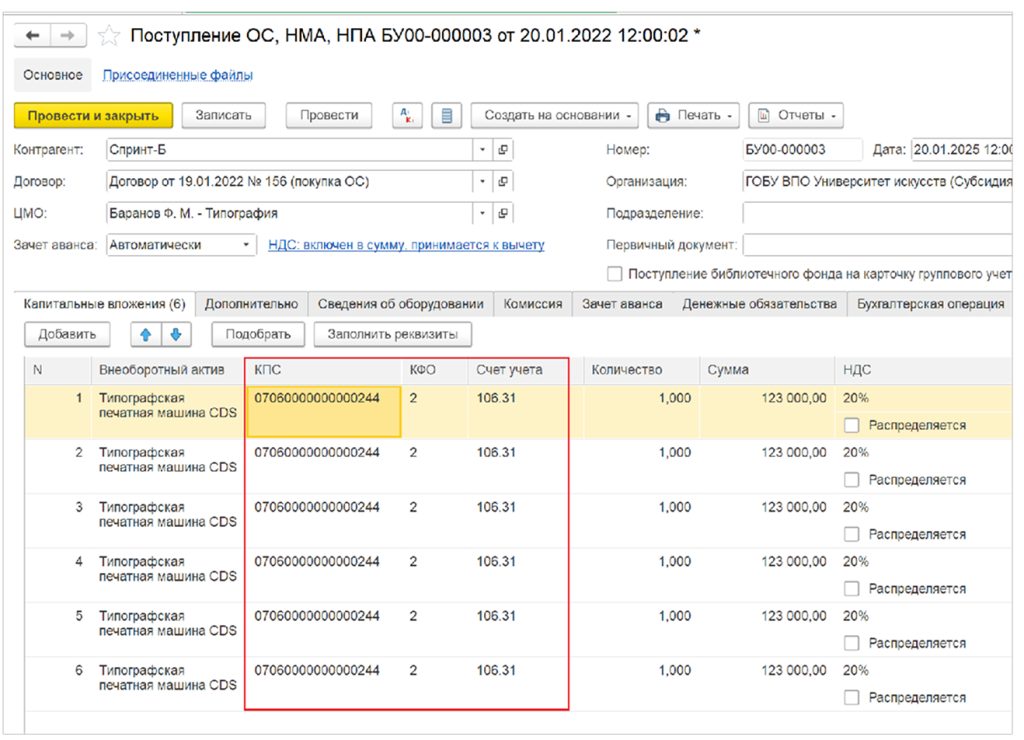Open Контрагент Спринт-Б record icon

503,150
